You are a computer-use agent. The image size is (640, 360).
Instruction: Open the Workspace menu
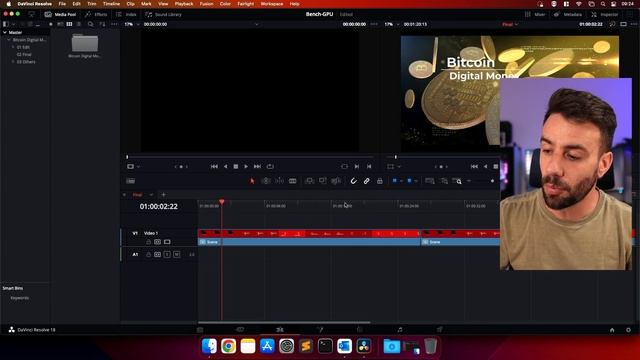pyautogui.click(x=272, y=4)
